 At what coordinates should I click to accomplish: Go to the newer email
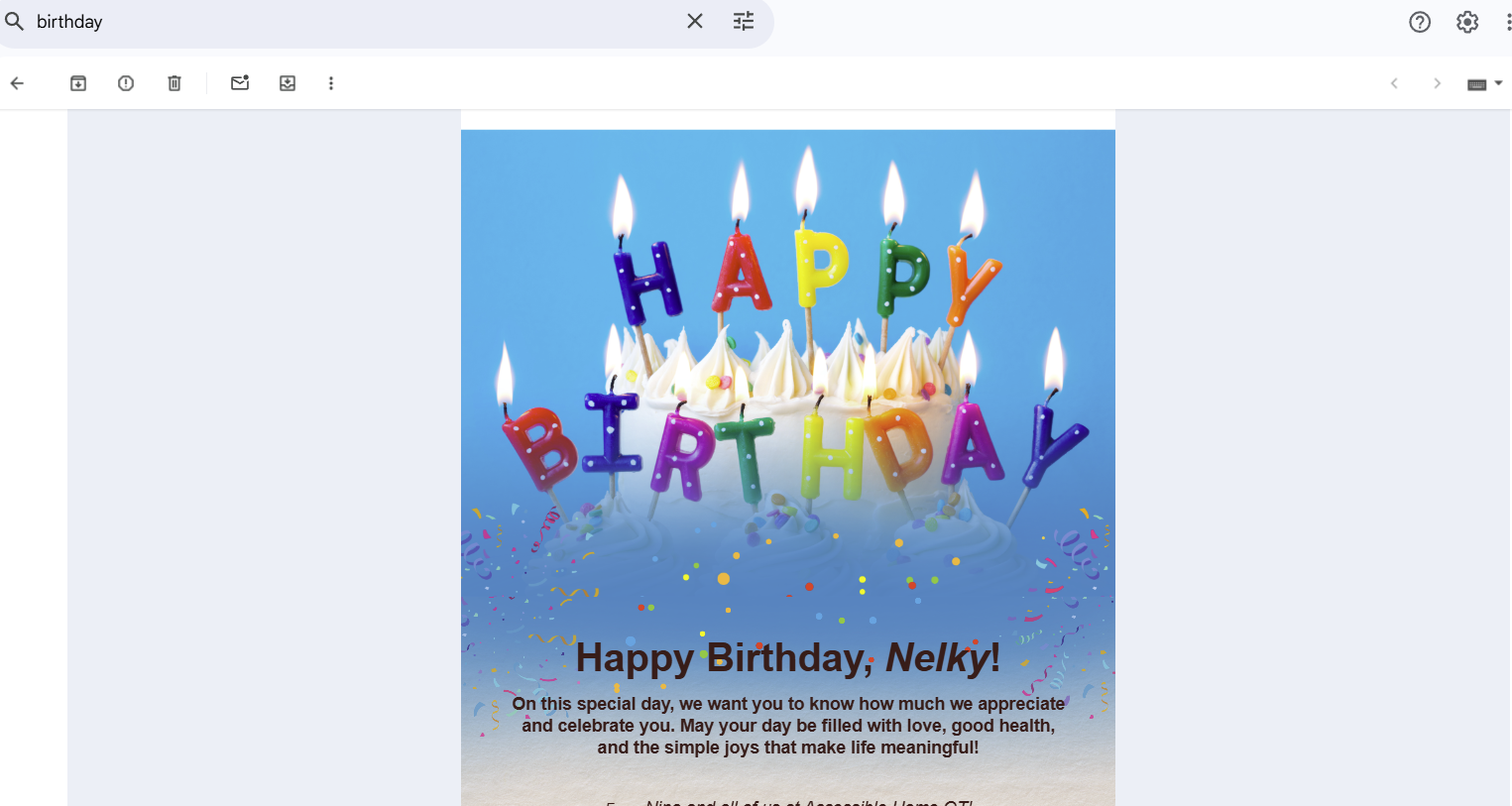(1394, 83)
